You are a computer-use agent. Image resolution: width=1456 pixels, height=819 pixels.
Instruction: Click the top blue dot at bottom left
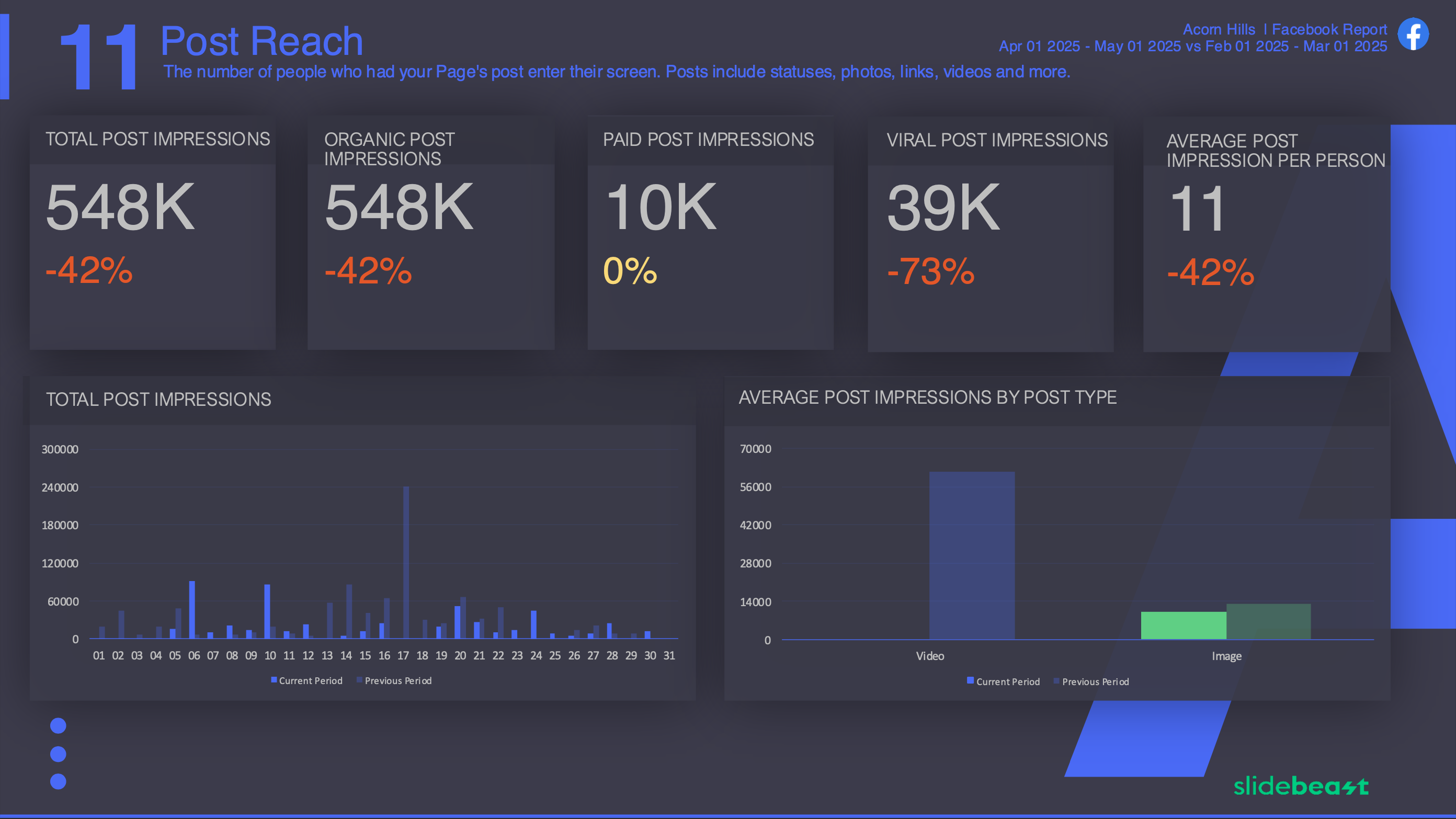58,726
